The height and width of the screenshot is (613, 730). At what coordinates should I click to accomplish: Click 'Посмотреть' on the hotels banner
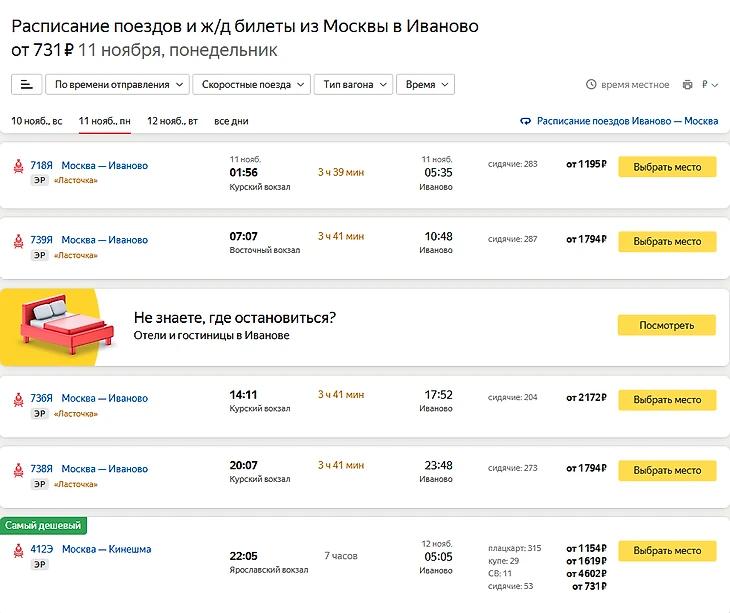point(666,325)
